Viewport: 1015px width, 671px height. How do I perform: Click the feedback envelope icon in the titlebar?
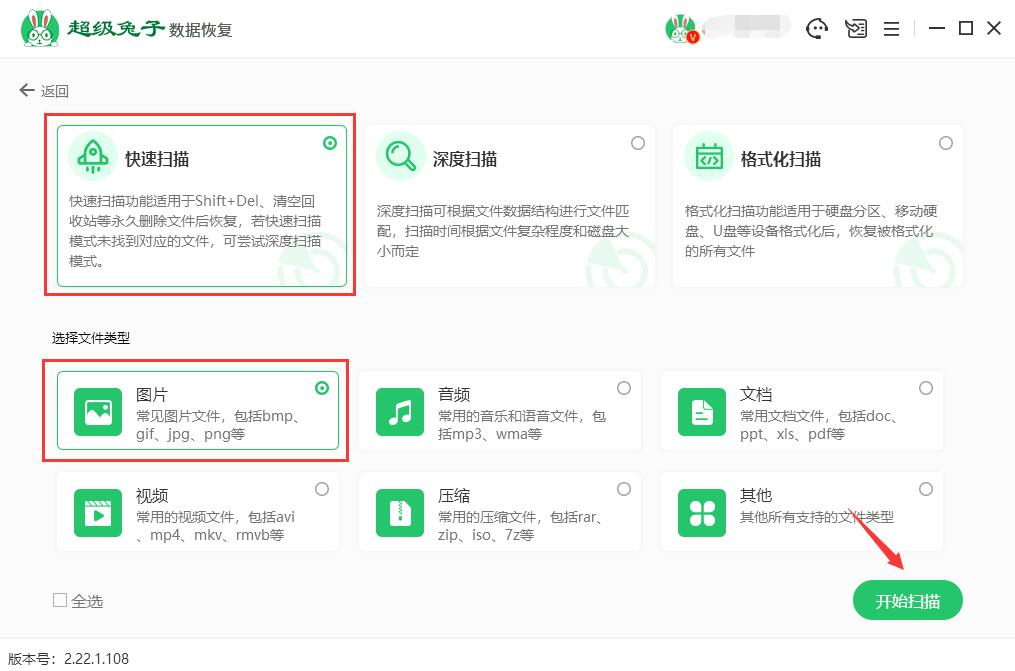(x=856, y=28)
